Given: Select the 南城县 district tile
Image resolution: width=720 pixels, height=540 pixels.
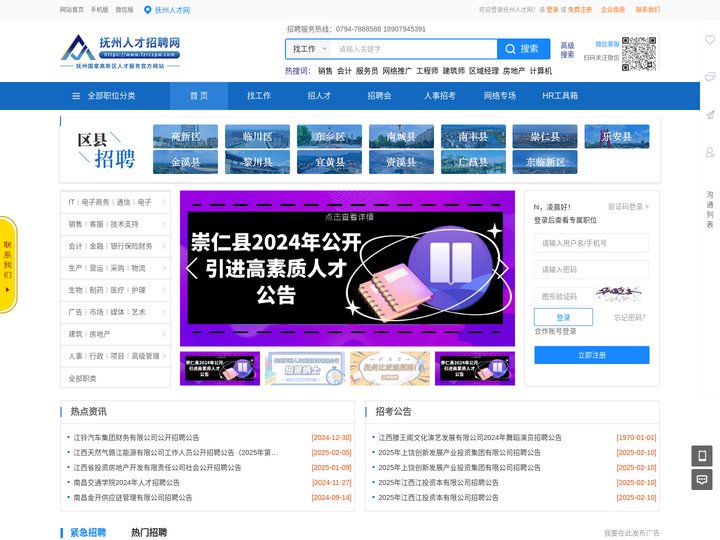Looking at the screenshot, I should pos(401,136).
